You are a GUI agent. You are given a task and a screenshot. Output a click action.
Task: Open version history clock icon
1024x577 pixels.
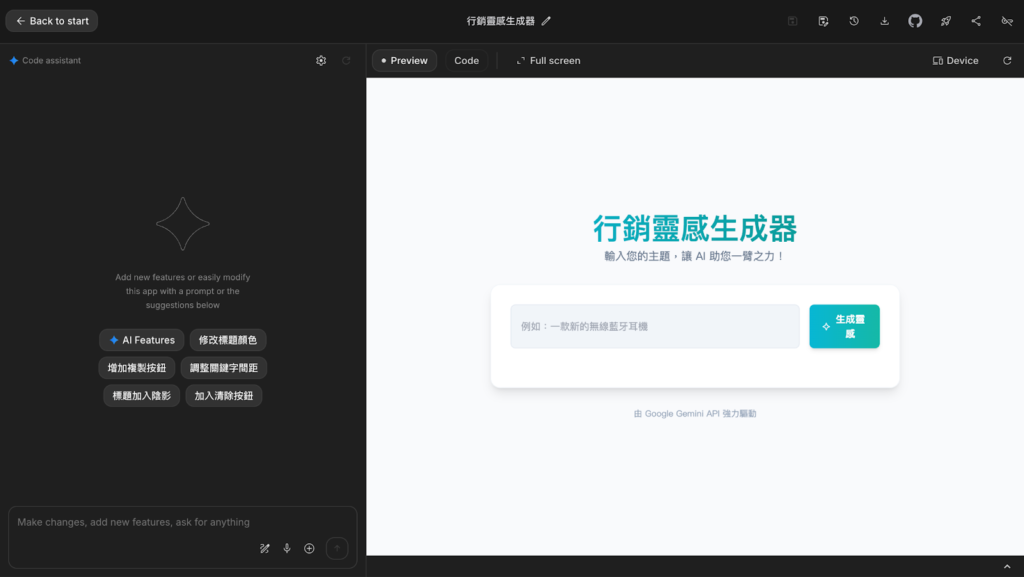[x=854, y=21]
